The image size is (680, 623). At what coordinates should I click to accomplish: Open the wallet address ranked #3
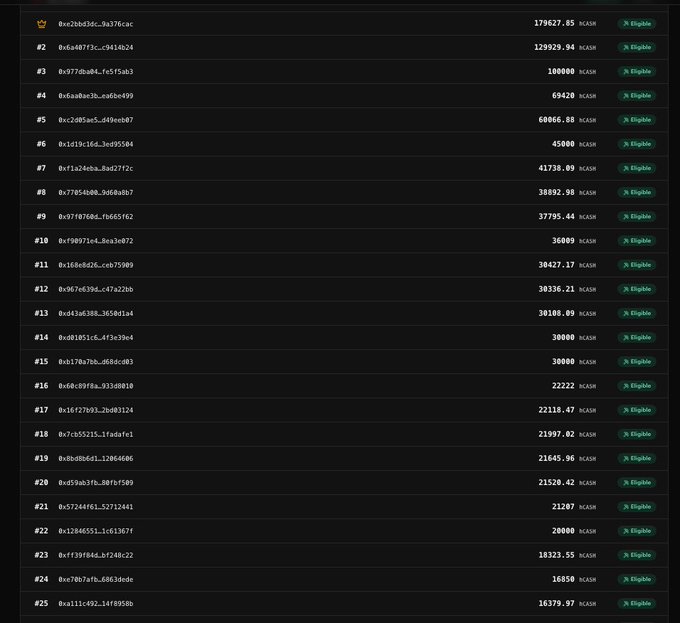(96, 72)
